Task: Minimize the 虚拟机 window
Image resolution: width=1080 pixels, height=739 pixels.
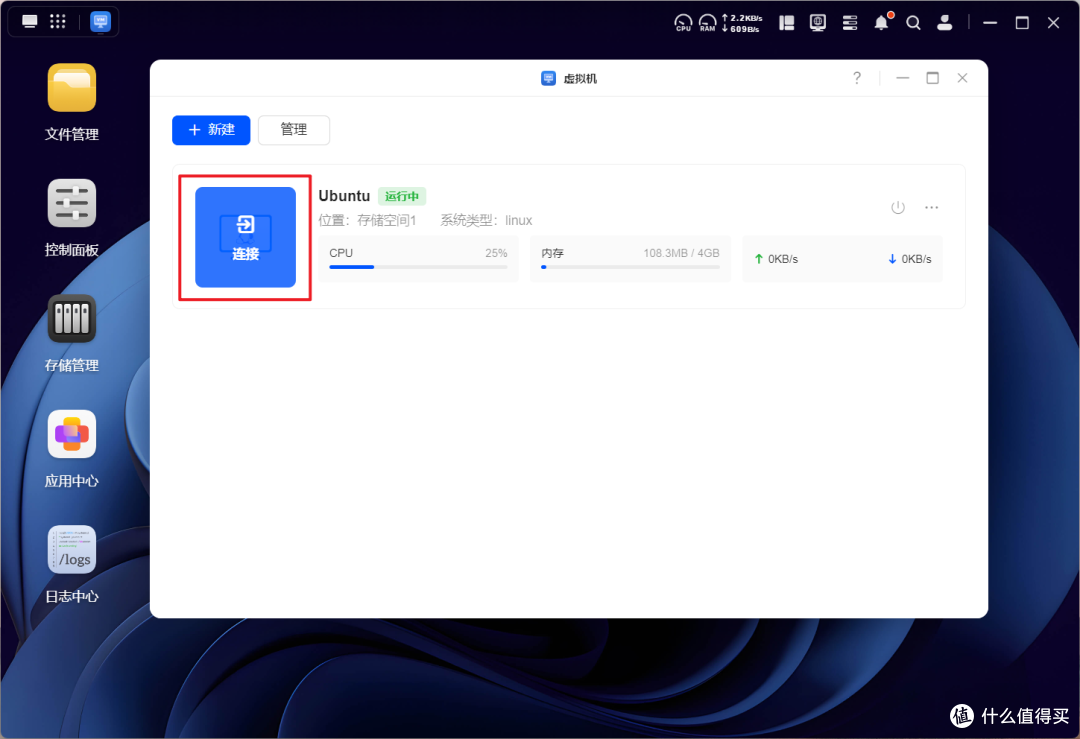Action: click(902, 78)
